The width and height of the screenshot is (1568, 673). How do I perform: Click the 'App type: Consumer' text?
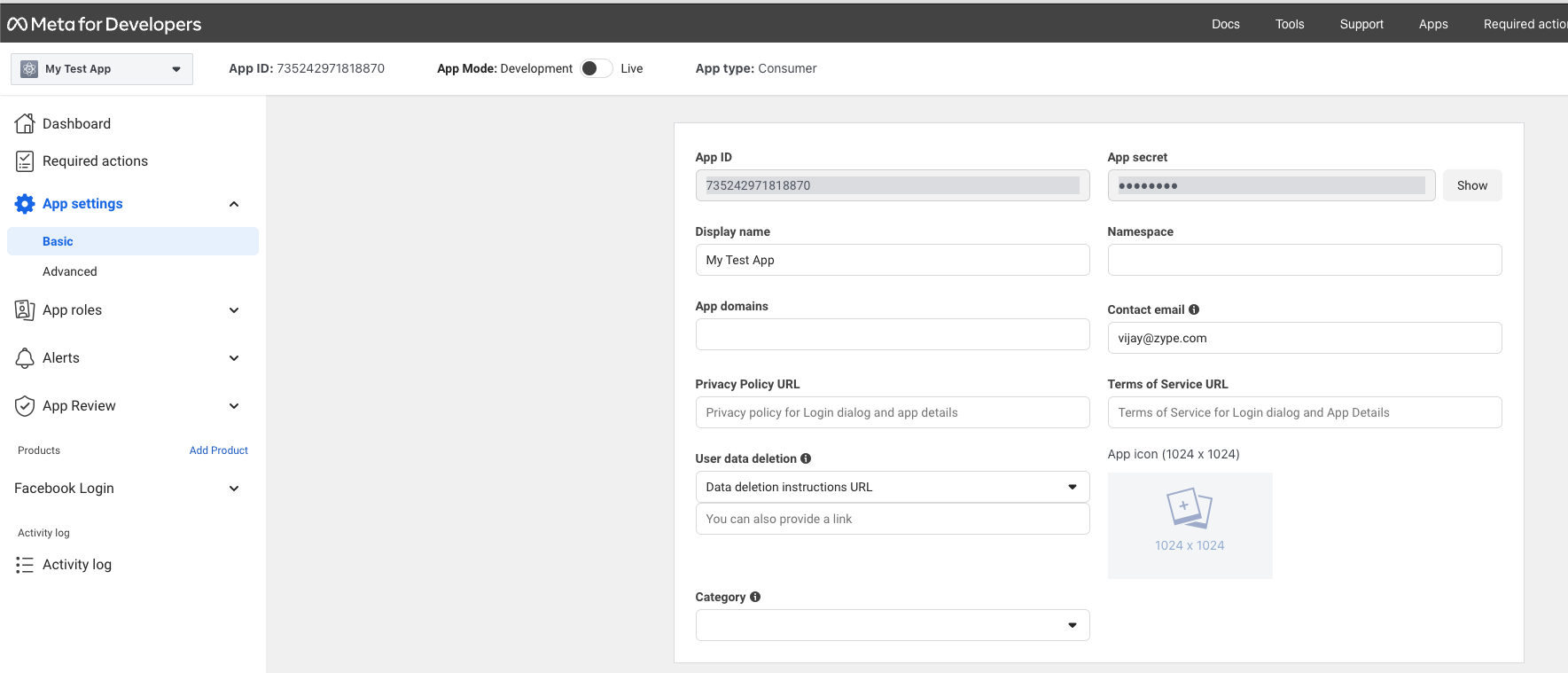point(756,68)
